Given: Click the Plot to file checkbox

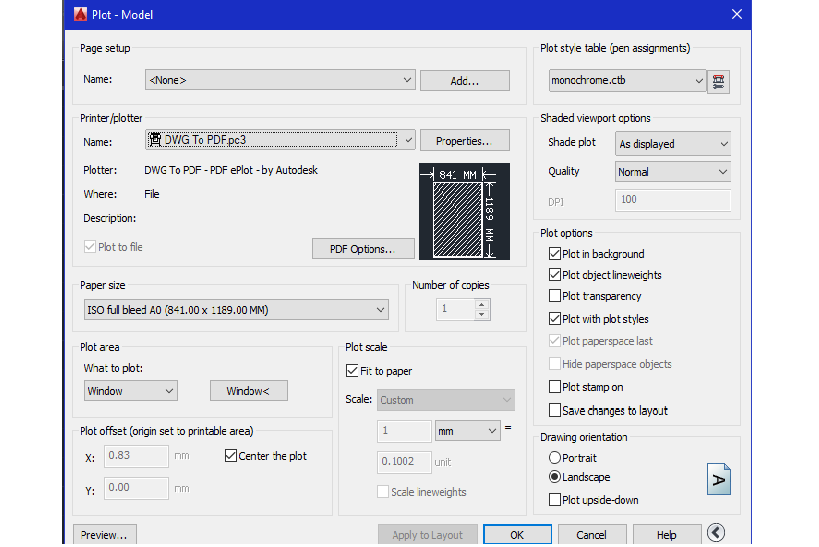Looking at the screenshot, I should (x=90, y=247).
